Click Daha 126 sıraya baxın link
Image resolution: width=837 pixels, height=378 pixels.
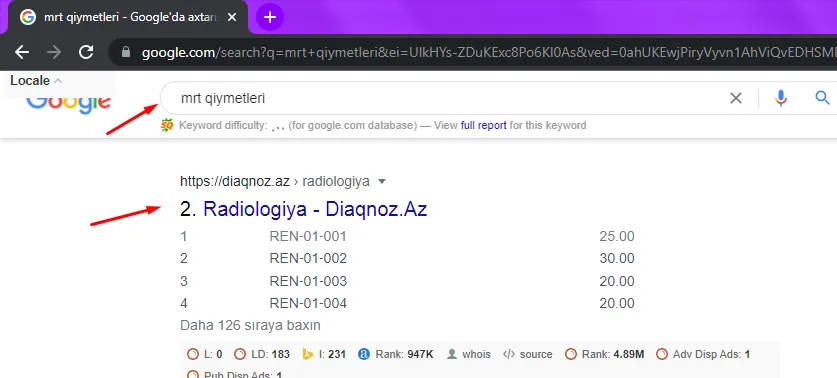tap(250, 325)
